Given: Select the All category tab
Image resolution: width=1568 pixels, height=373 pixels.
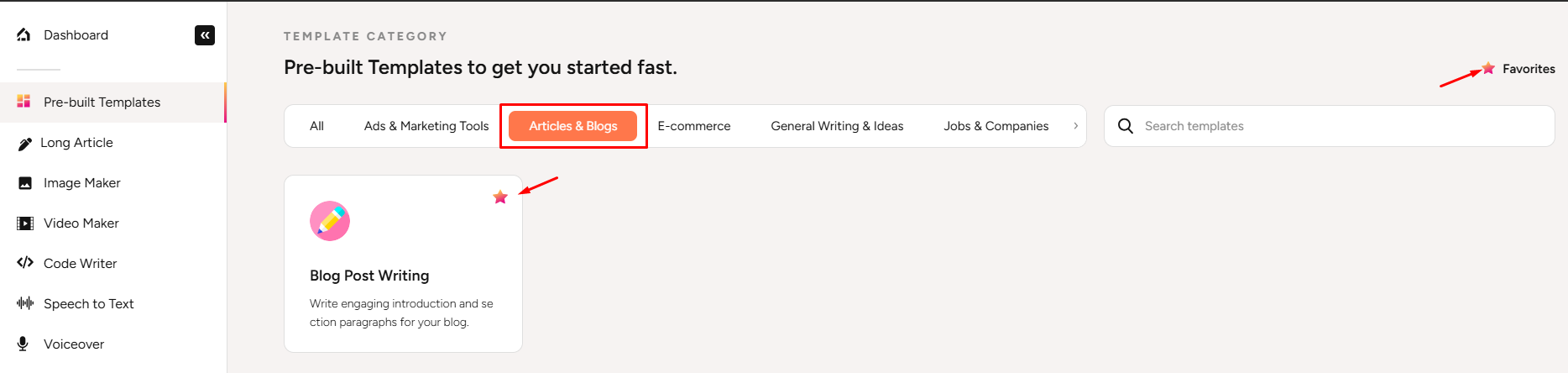Looking at the screenshot, I should 316,126.
